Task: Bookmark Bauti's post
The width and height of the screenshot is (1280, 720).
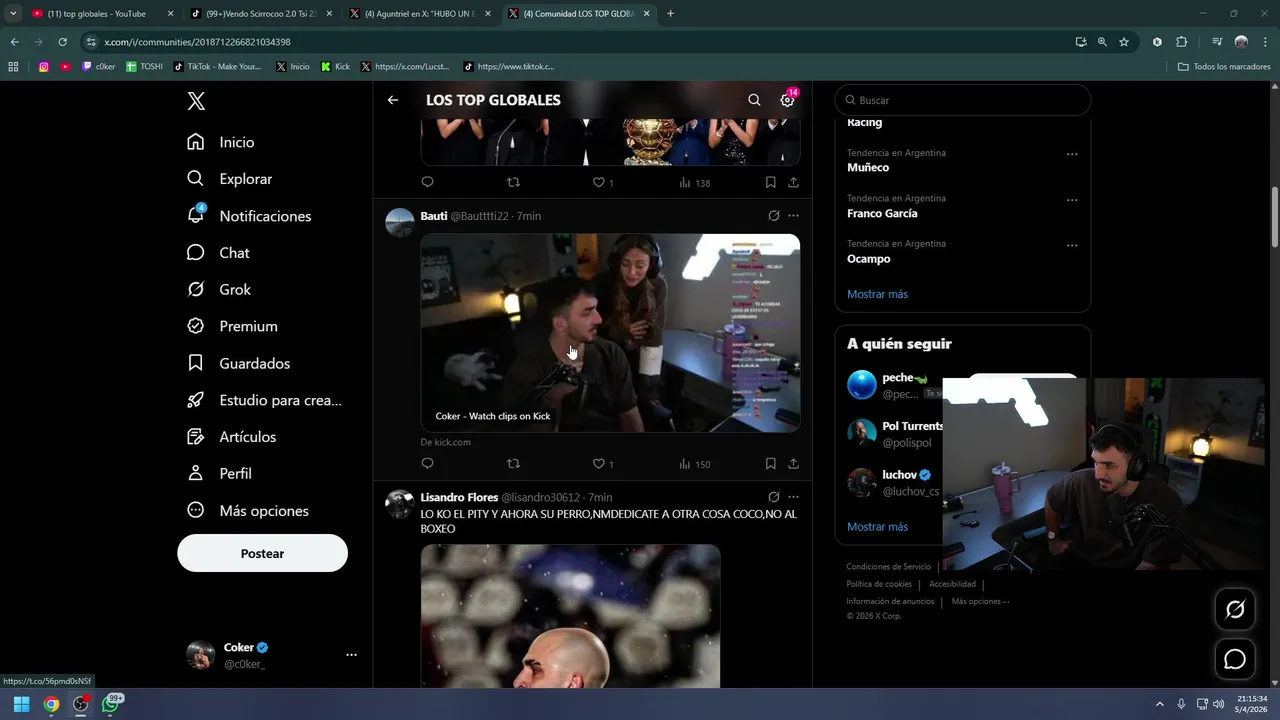Action: coord(770,464)
